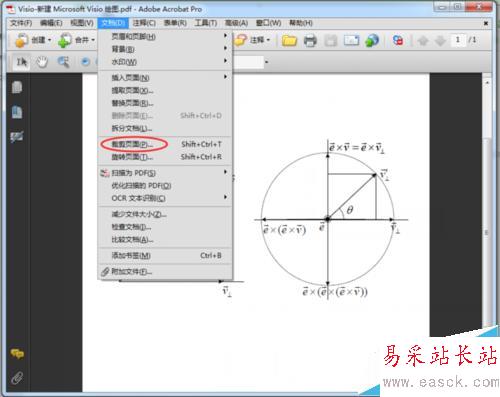Choose 添加书签(M) menu item

point(165,256)
